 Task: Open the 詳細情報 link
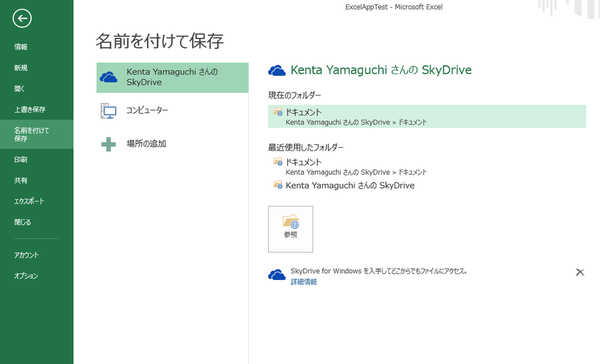[304, 282]
